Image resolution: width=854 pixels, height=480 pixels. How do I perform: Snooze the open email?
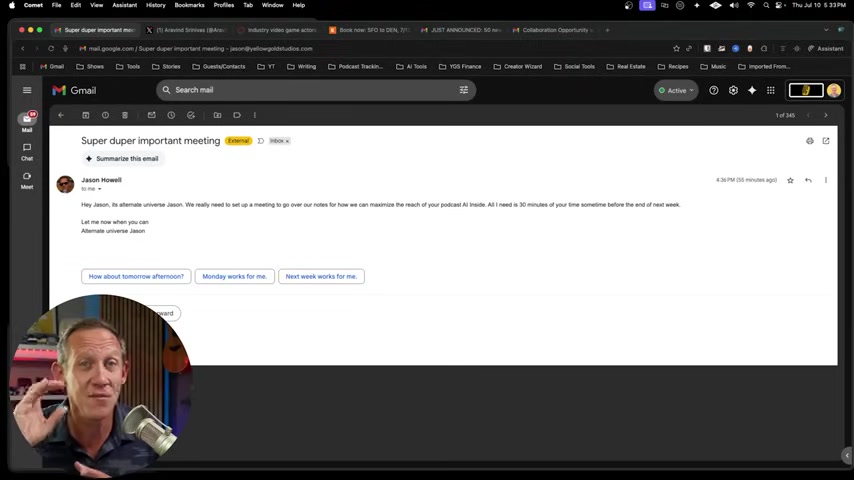[x=171, y=115]
